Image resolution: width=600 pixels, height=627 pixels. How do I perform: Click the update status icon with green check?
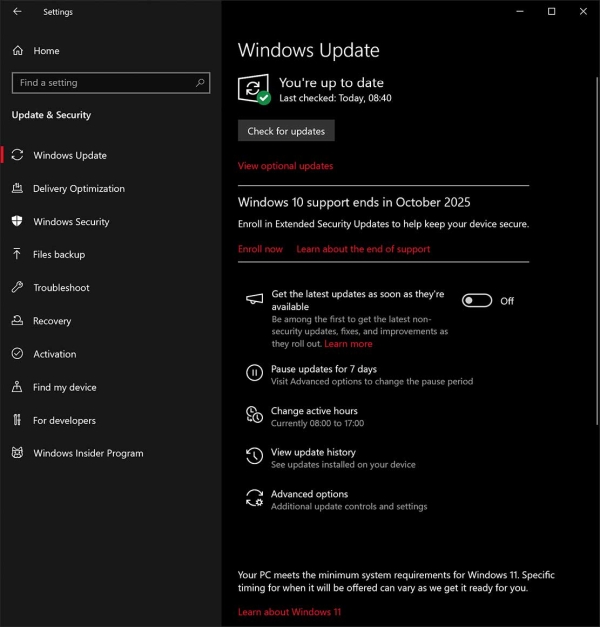[x=254, y=89]
